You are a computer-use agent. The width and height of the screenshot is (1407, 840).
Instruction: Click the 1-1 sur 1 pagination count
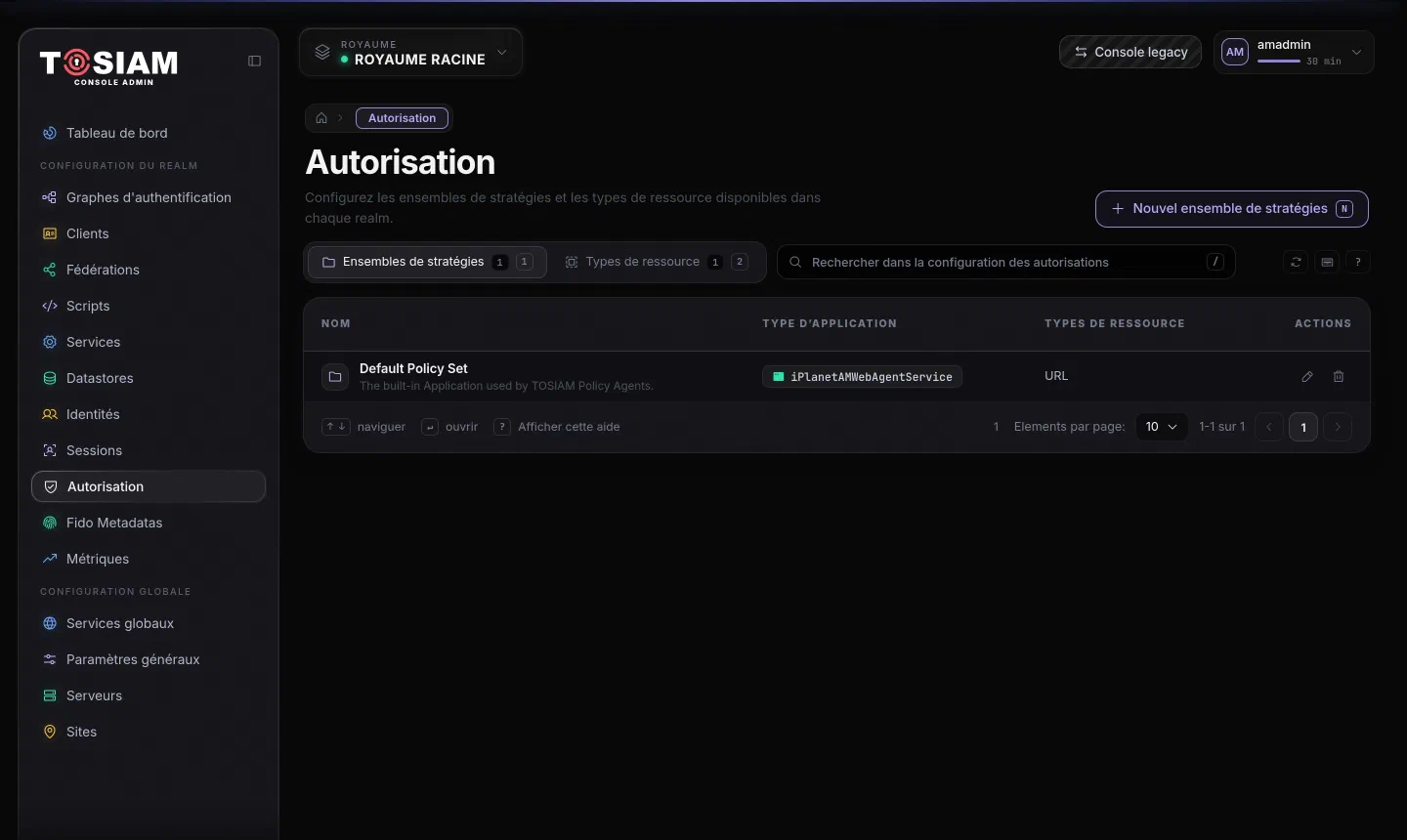[1222, 427]
